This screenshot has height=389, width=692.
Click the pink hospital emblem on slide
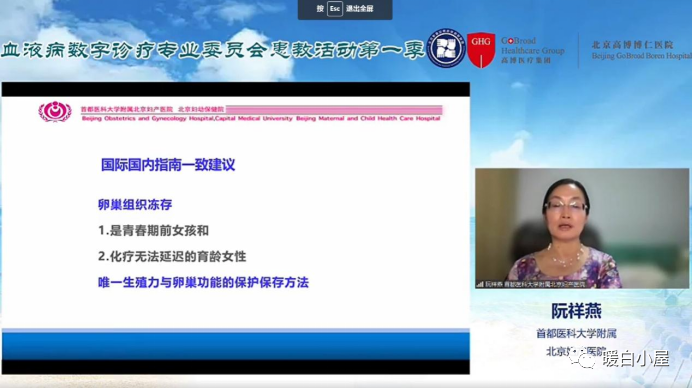click(55, 111)
